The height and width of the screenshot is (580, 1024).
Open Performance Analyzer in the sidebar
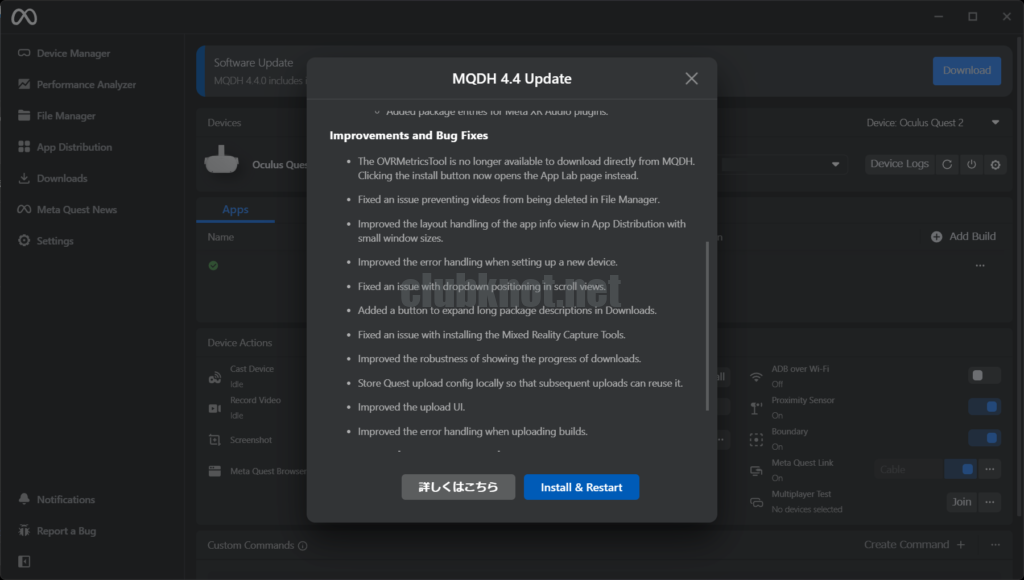86,85
